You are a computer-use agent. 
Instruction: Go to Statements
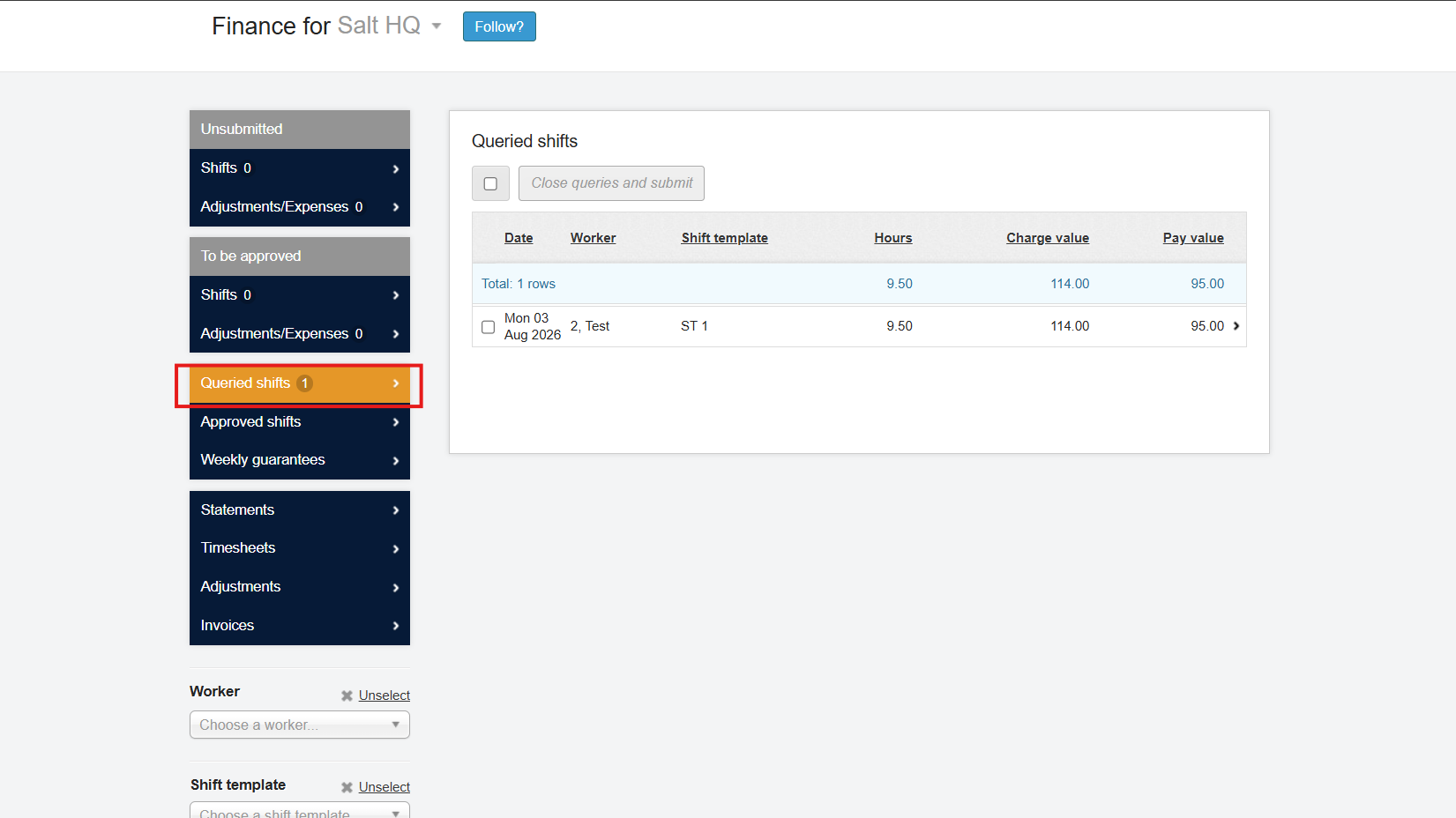[300, 510]
